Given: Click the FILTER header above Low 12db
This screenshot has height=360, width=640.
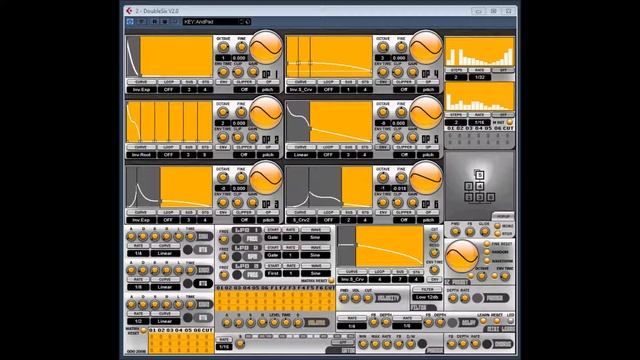Looking at the screenshot, I should (x=427, y=289).
